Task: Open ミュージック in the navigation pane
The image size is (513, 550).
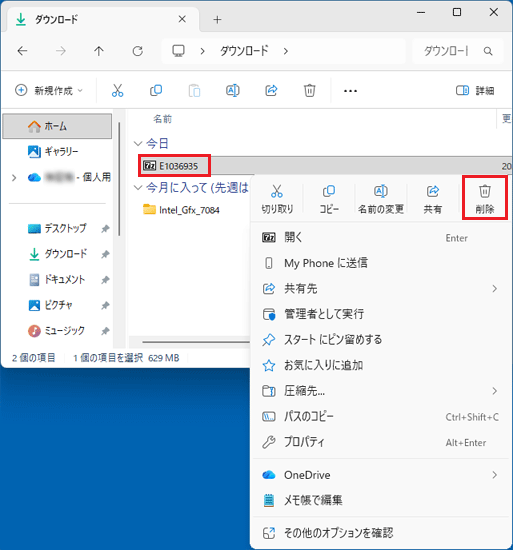Action: tap(56, 331)
